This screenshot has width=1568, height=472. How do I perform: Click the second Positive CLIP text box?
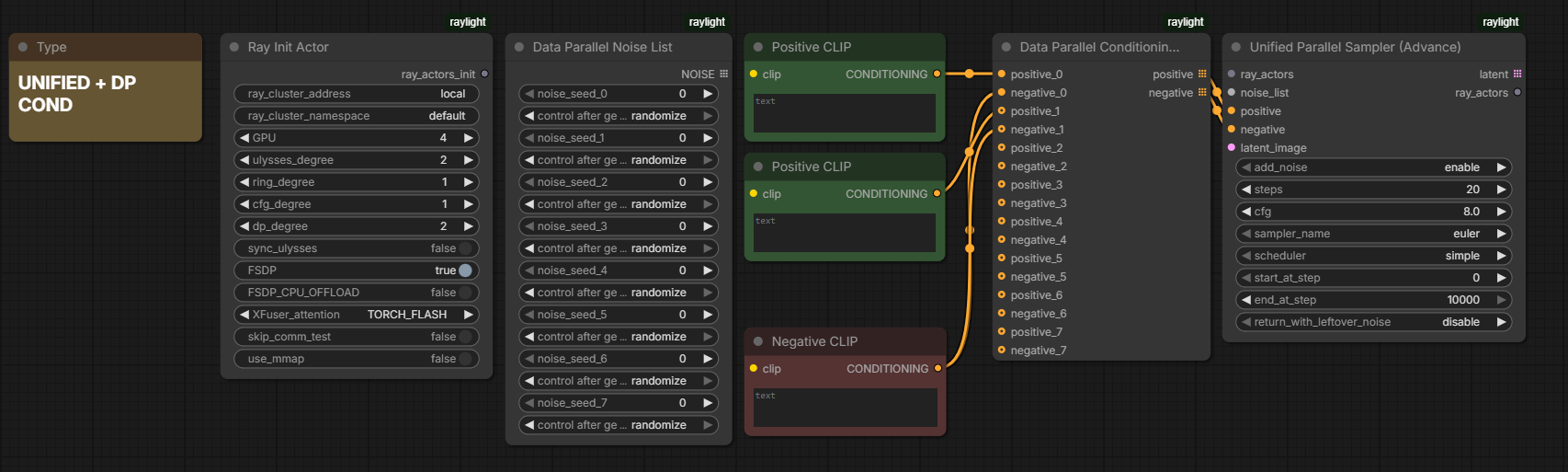(x=845, y=233)
